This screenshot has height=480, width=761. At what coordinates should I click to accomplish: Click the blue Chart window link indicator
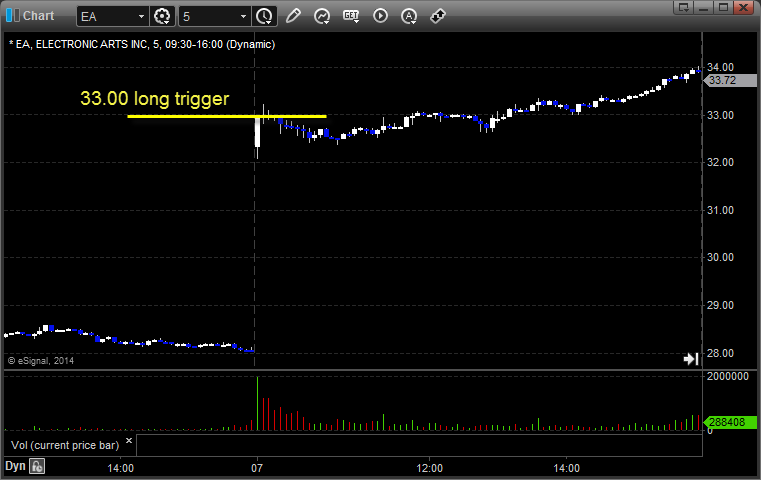coord(12,16)
